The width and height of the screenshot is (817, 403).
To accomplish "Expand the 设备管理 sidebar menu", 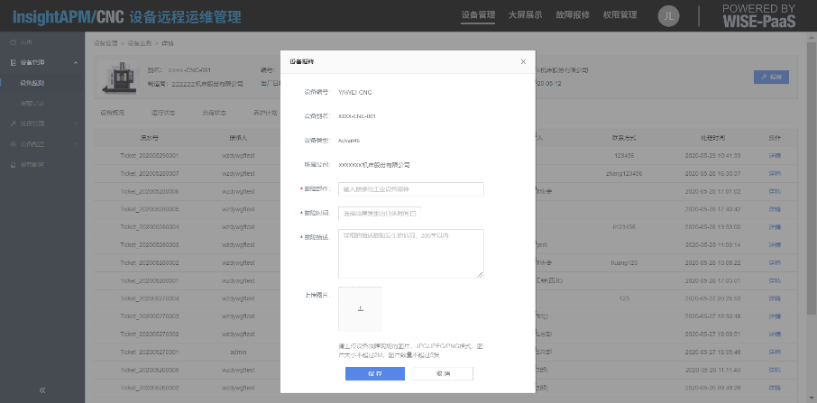I will (x=40, y=62).
